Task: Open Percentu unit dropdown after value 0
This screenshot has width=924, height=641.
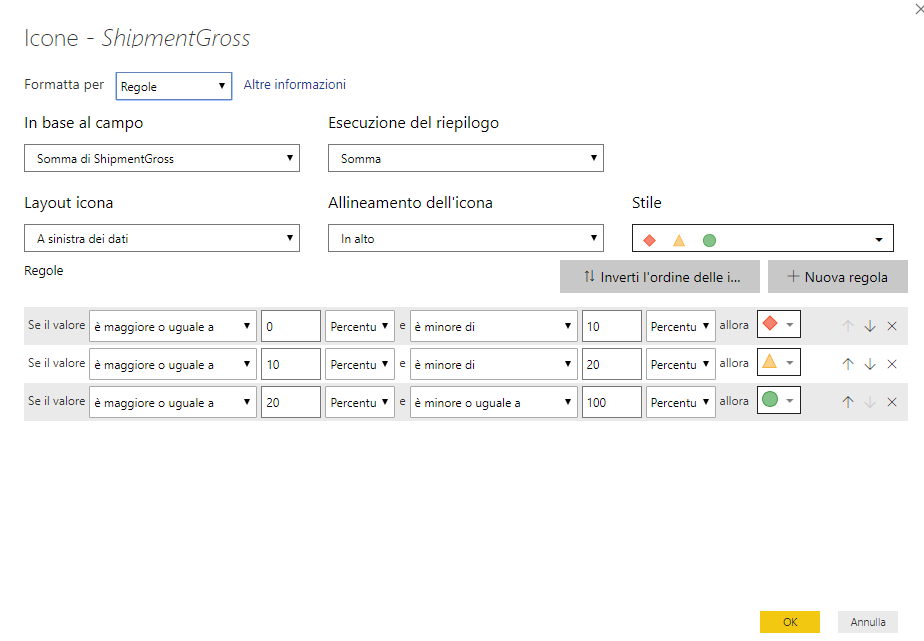Action: pyautogui.click(x=359, y=326)
